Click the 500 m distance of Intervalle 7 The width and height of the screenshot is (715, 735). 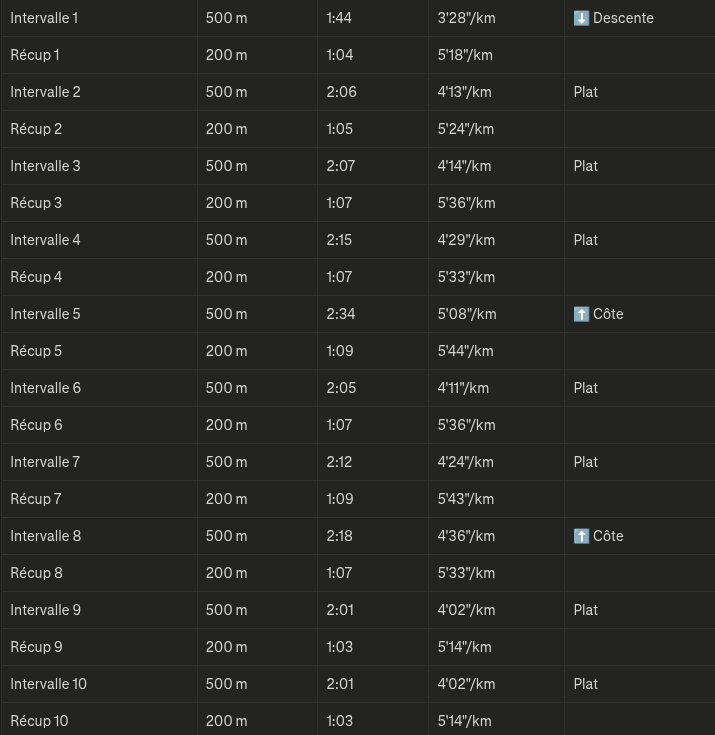point(226,462)
